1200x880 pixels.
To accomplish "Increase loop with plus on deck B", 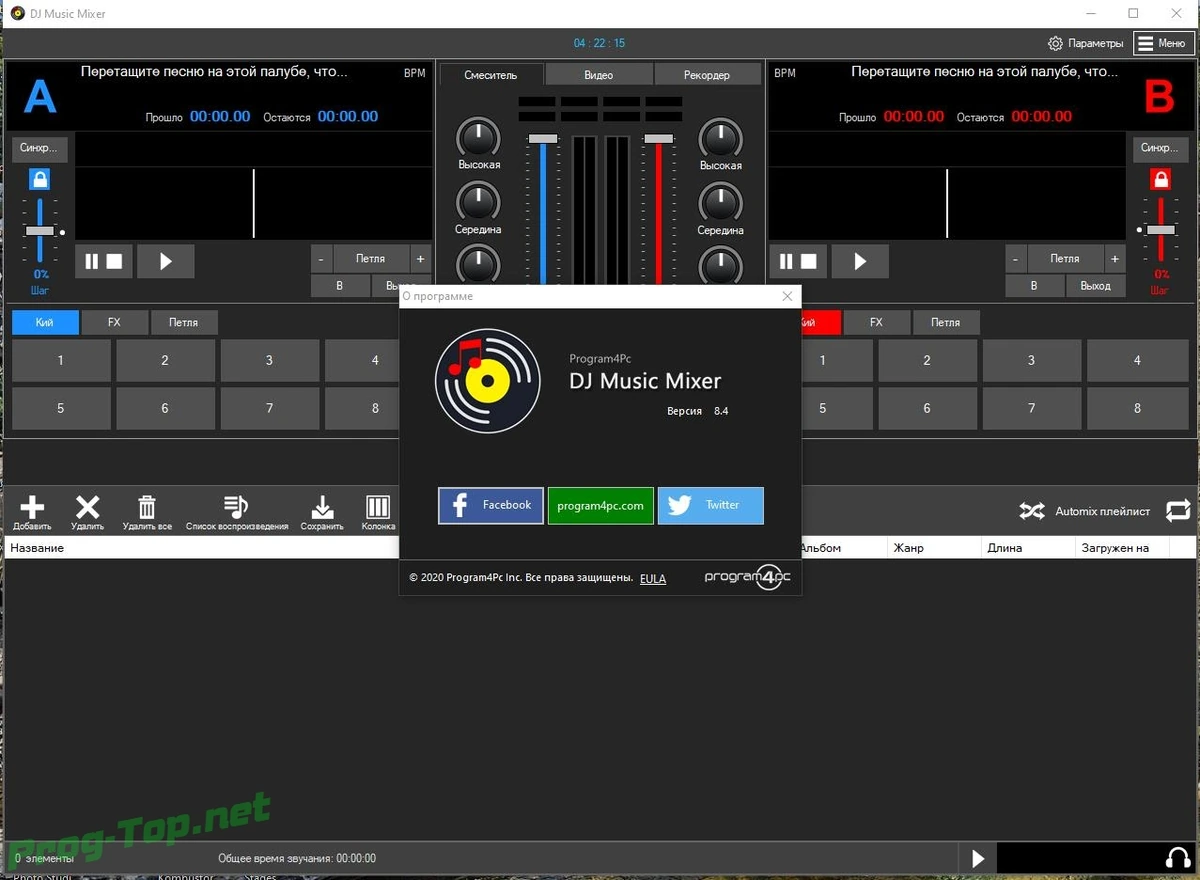I will tap(1114, 258).
